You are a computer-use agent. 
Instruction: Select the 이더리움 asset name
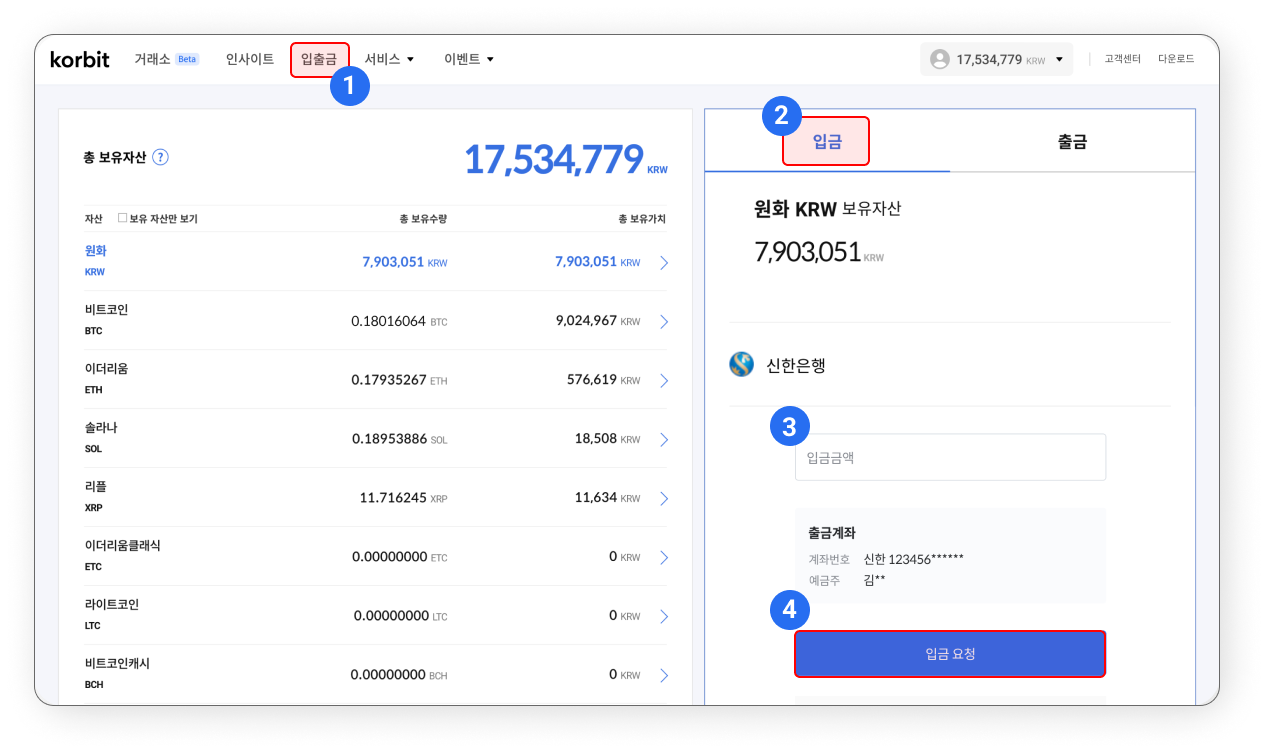tap(107, 369)
